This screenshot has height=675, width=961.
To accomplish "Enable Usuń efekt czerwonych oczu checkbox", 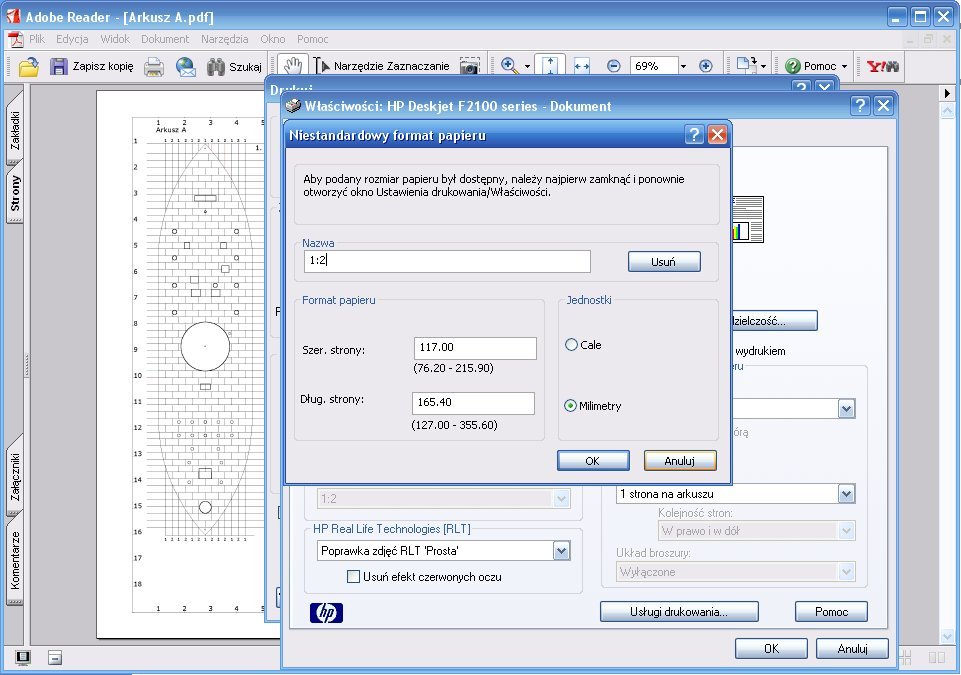I will tap(353, 577).
